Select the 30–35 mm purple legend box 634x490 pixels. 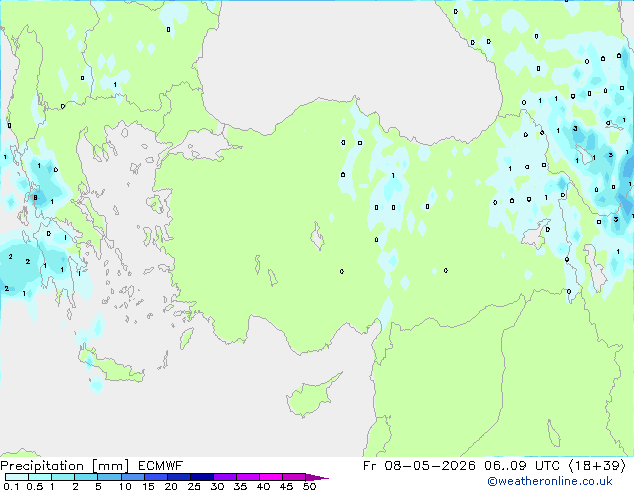click(224, 477)
